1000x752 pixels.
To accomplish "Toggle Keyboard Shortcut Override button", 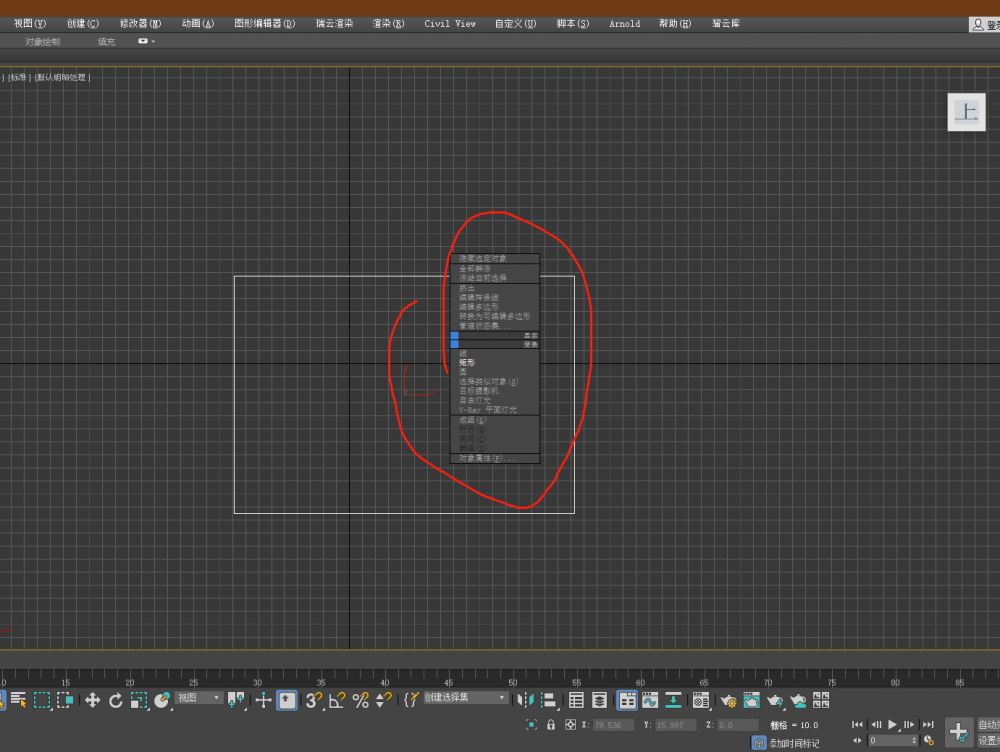I will coord(286,700).
